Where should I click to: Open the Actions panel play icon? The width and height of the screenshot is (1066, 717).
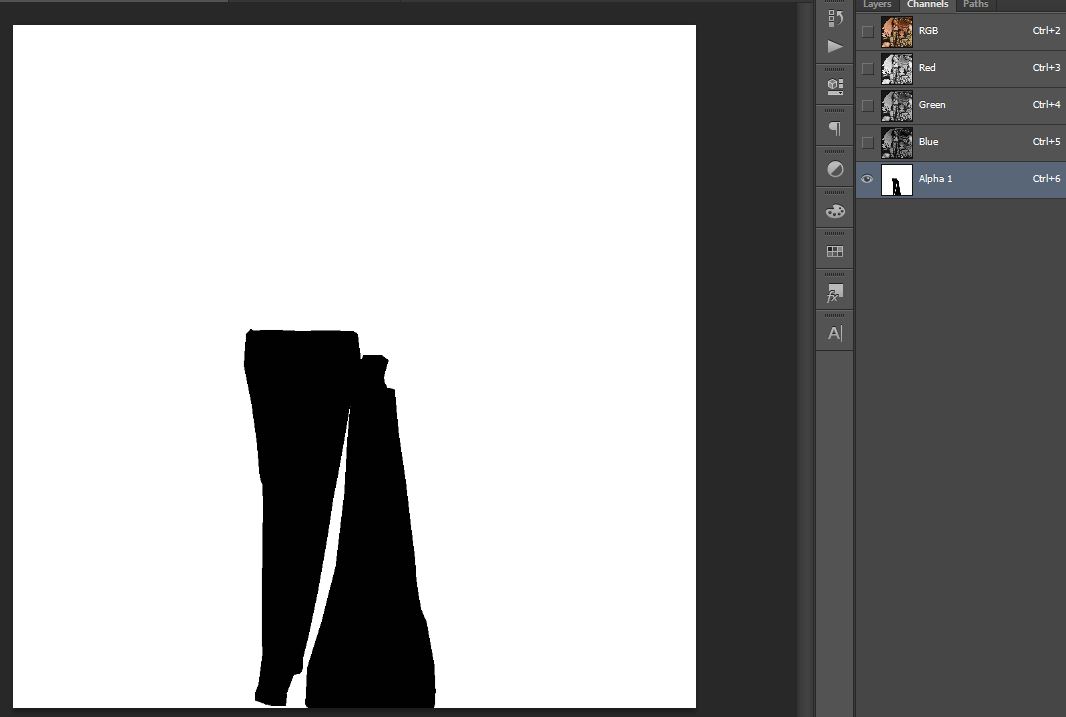[x=835, y=46]
